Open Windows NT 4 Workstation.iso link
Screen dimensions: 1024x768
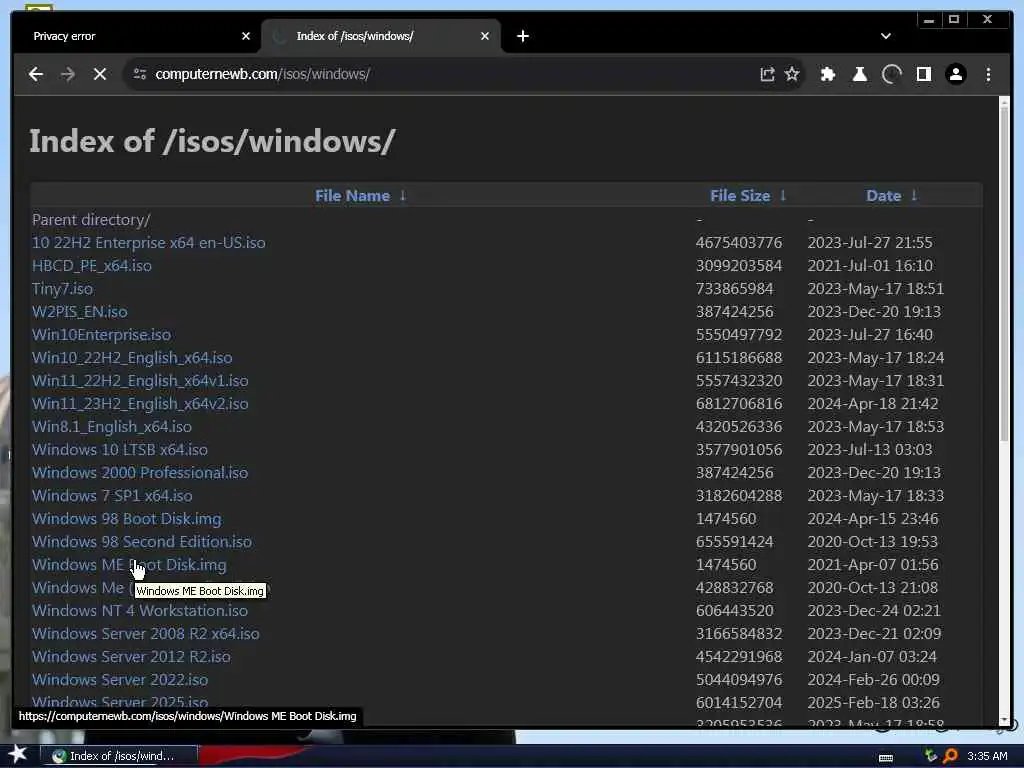tap(140, 611)
